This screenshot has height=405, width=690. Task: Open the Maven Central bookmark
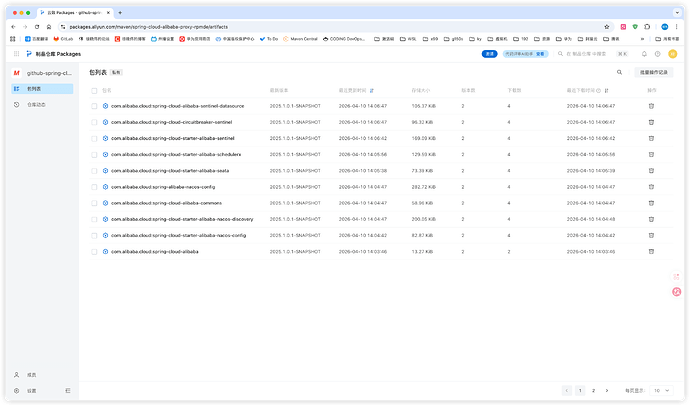(301, 39)
